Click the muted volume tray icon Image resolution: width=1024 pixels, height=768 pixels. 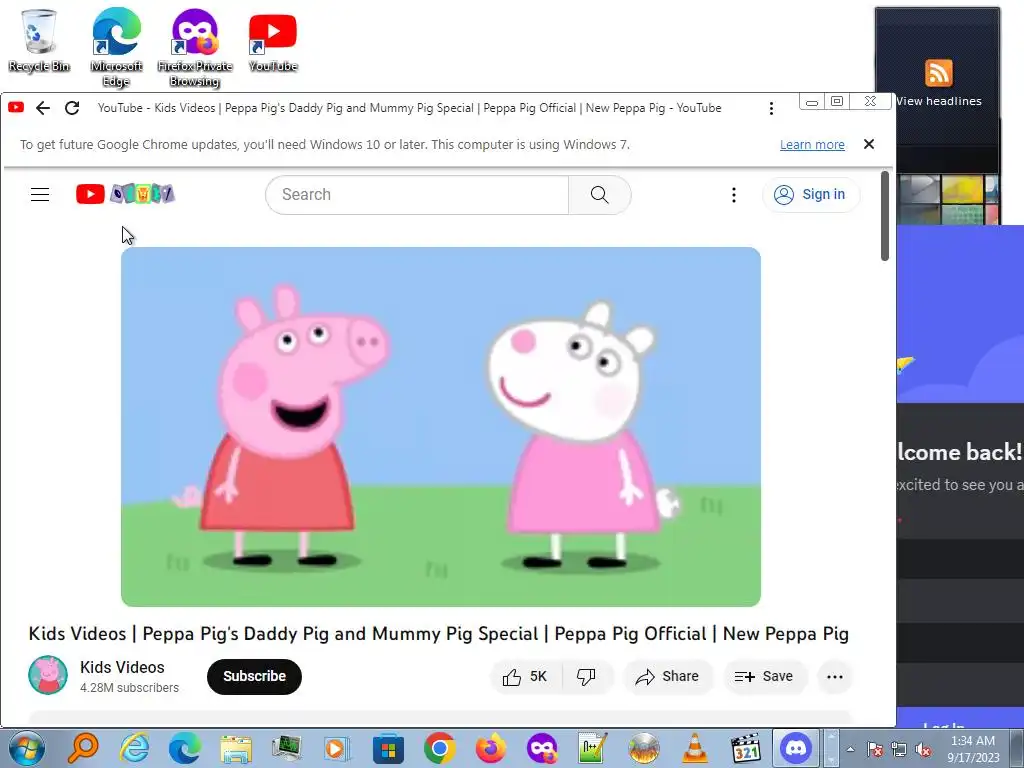[x=923, y=749]
